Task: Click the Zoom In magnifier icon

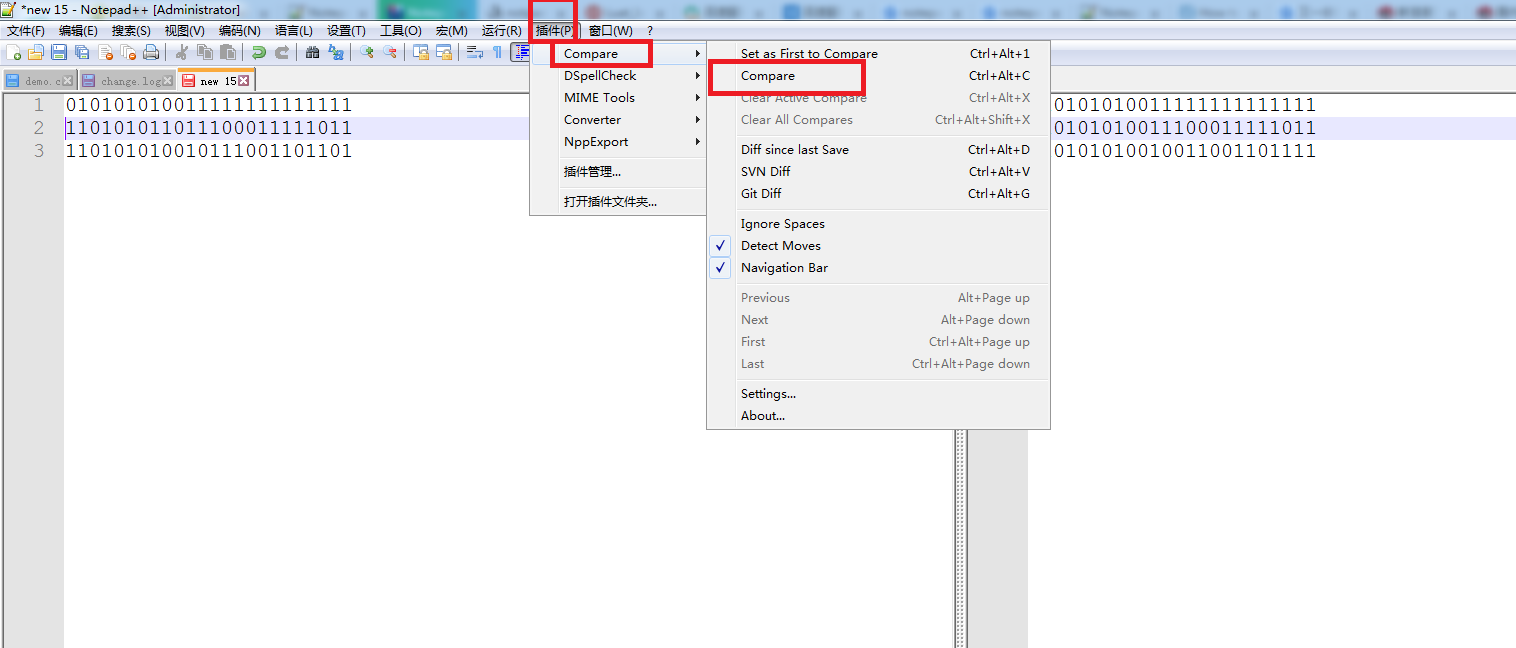Action: 367,53
